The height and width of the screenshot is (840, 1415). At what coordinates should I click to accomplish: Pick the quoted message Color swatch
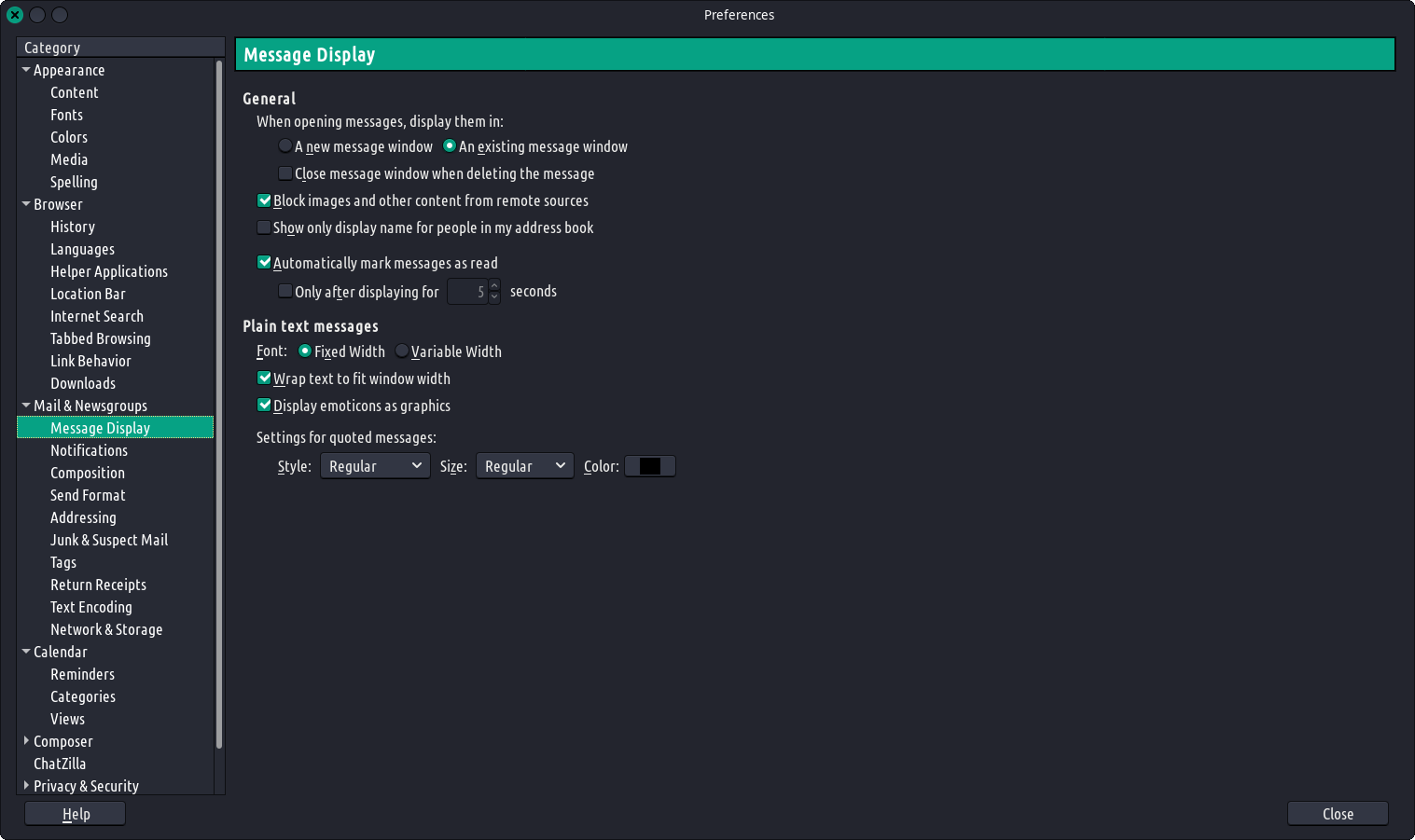(x=650, y=466)
